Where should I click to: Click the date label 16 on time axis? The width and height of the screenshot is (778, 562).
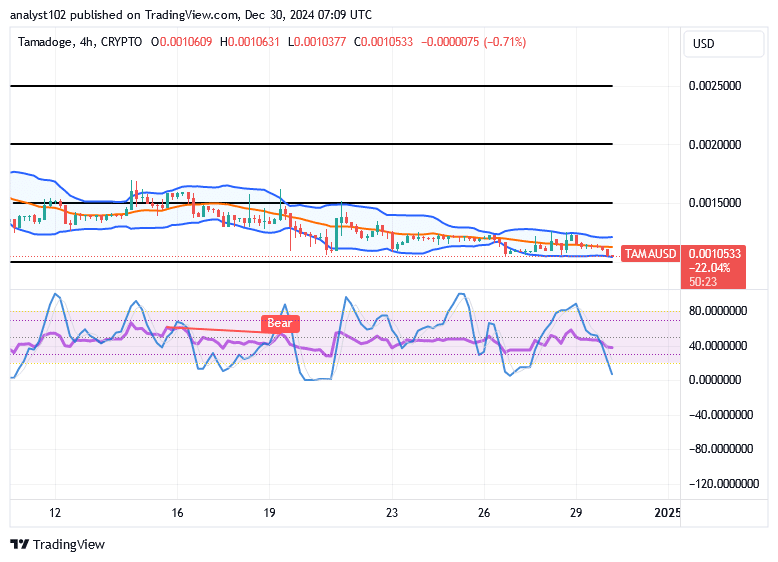click(x=177, y=513)
